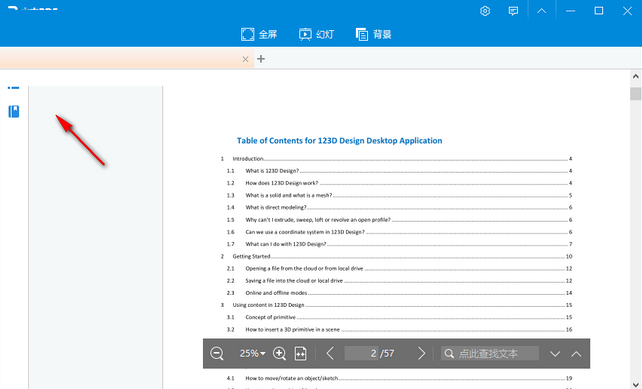Click the vertical scrollbar thumb

pyautogui.click(x=635, y=93)
